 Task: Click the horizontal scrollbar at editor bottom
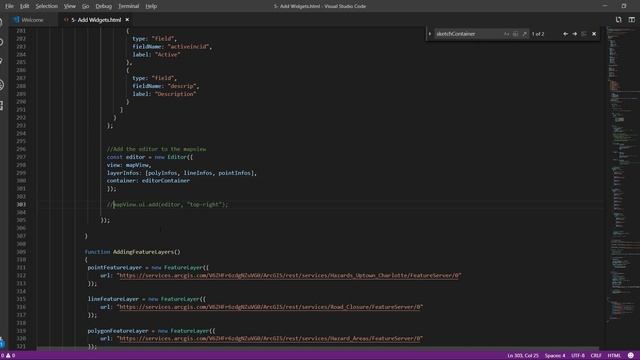[x=318, y=348]
